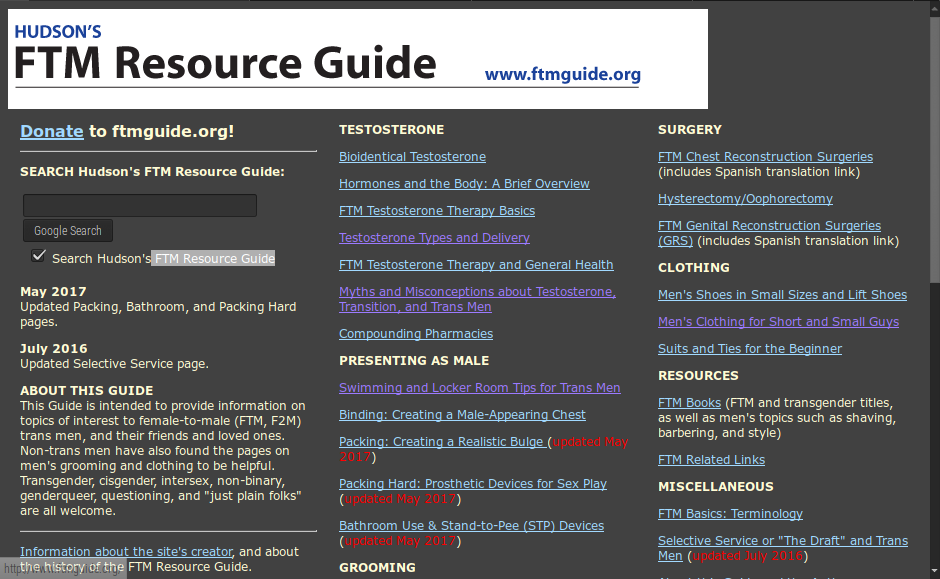Focus the site search text field
The height and width of the screenshot is (579, 940).
(x=140, y=205)
